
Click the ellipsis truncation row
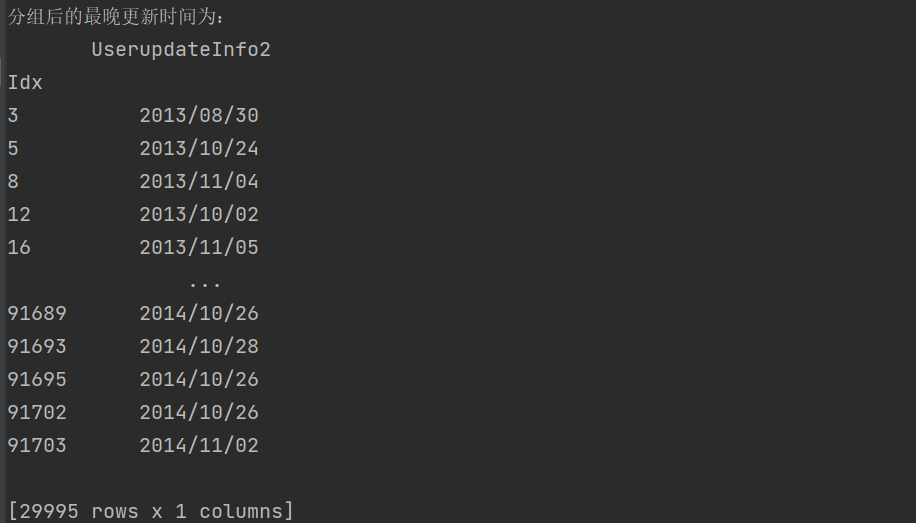pos(205,281)
